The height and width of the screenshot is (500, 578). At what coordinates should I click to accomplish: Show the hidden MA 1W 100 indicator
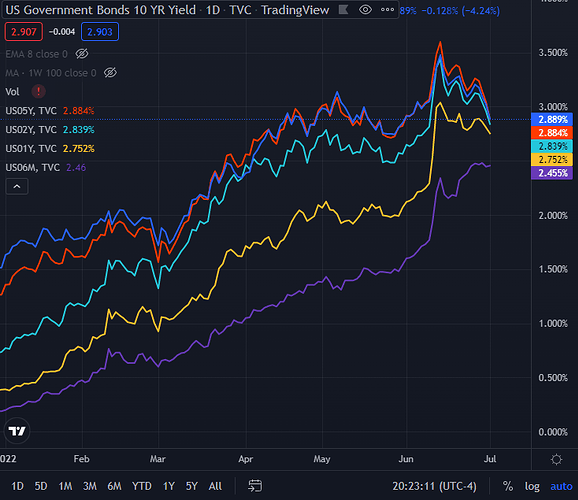click(110, 73)
